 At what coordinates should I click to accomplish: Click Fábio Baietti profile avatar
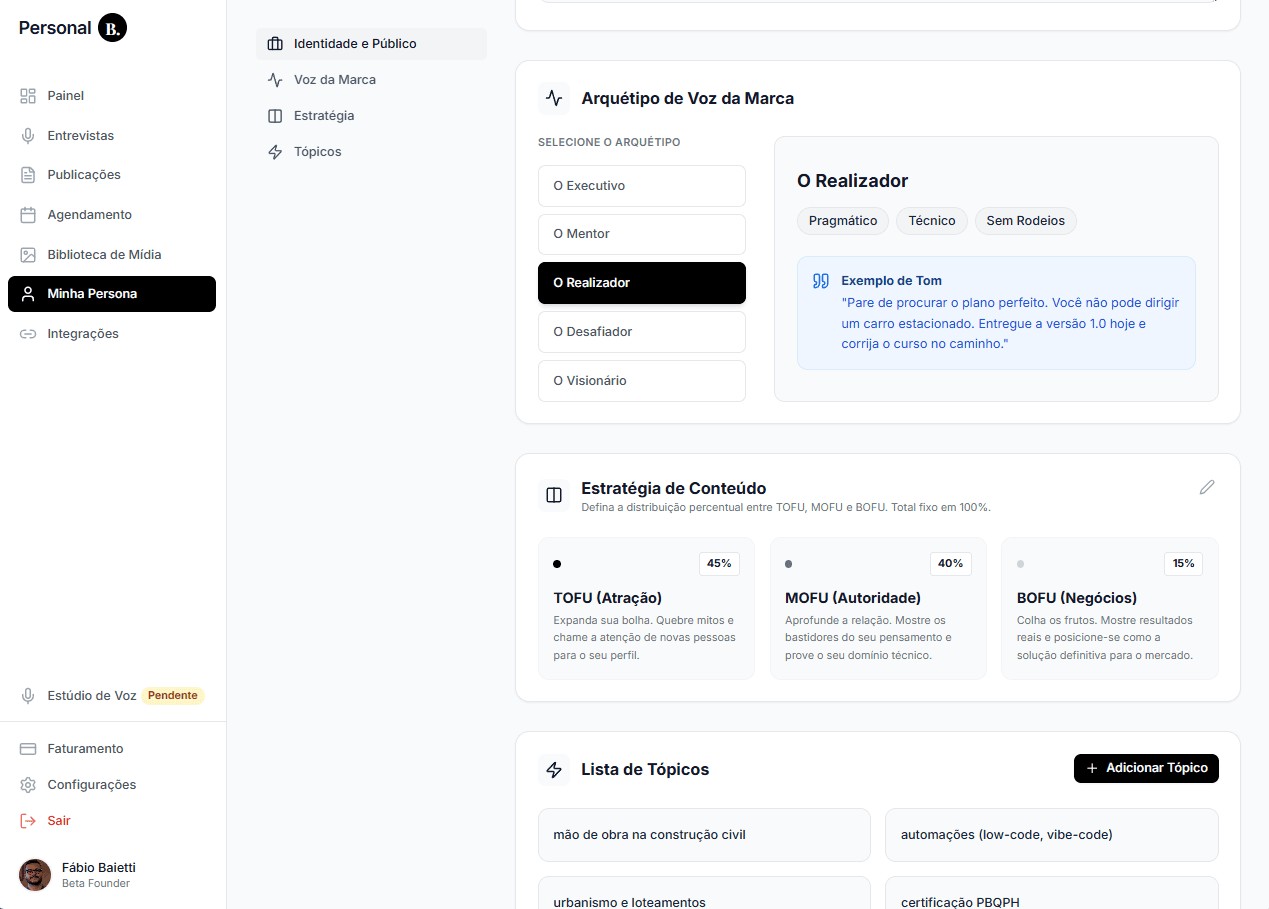point(35,875)
